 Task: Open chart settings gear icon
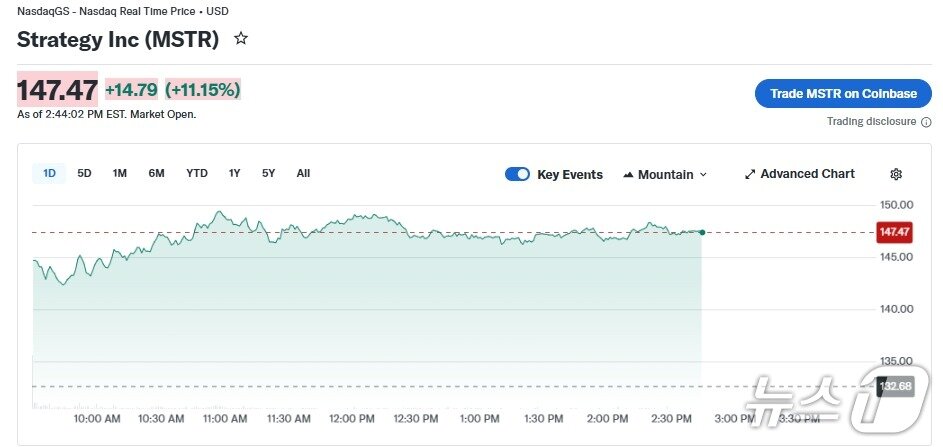point(896,174)
